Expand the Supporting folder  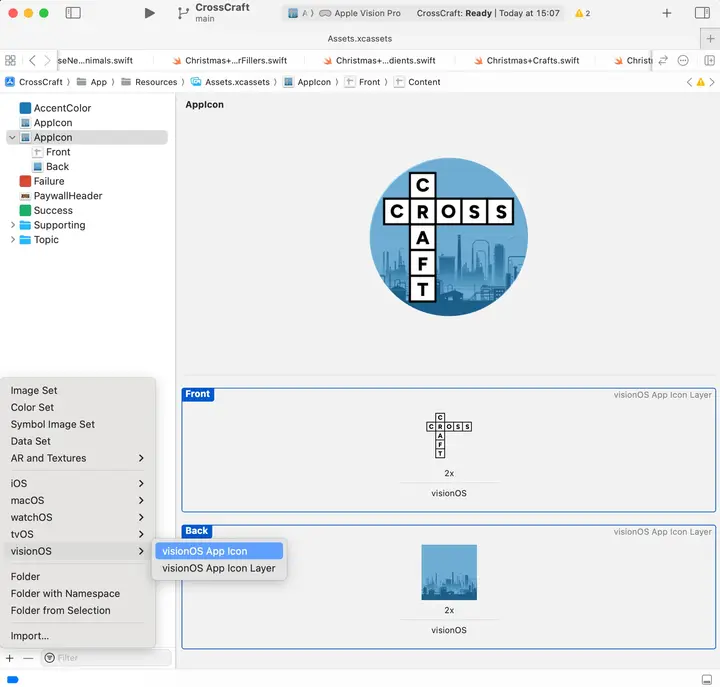tap(12, 225)
